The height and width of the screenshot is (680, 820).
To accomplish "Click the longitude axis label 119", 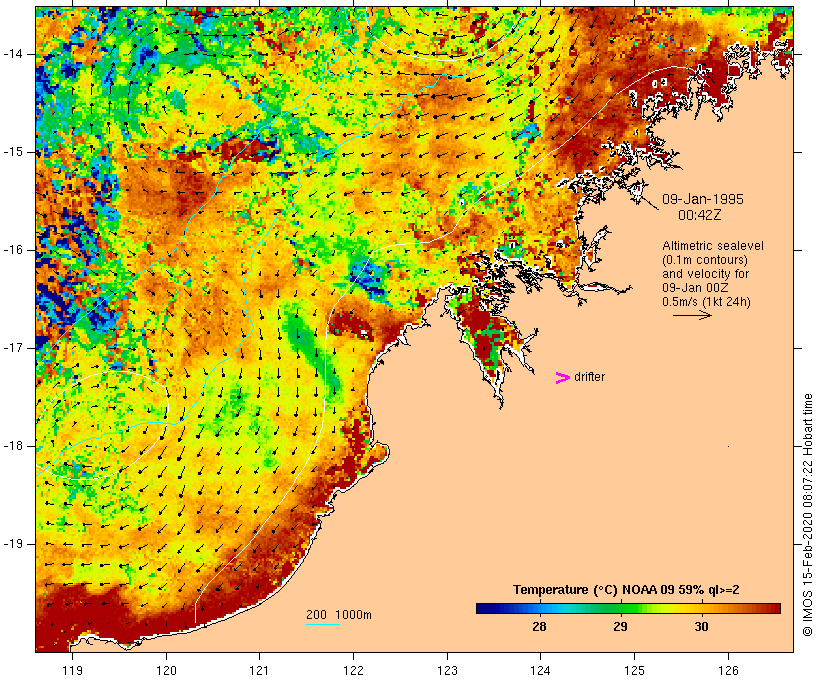I will coord(72,670).
